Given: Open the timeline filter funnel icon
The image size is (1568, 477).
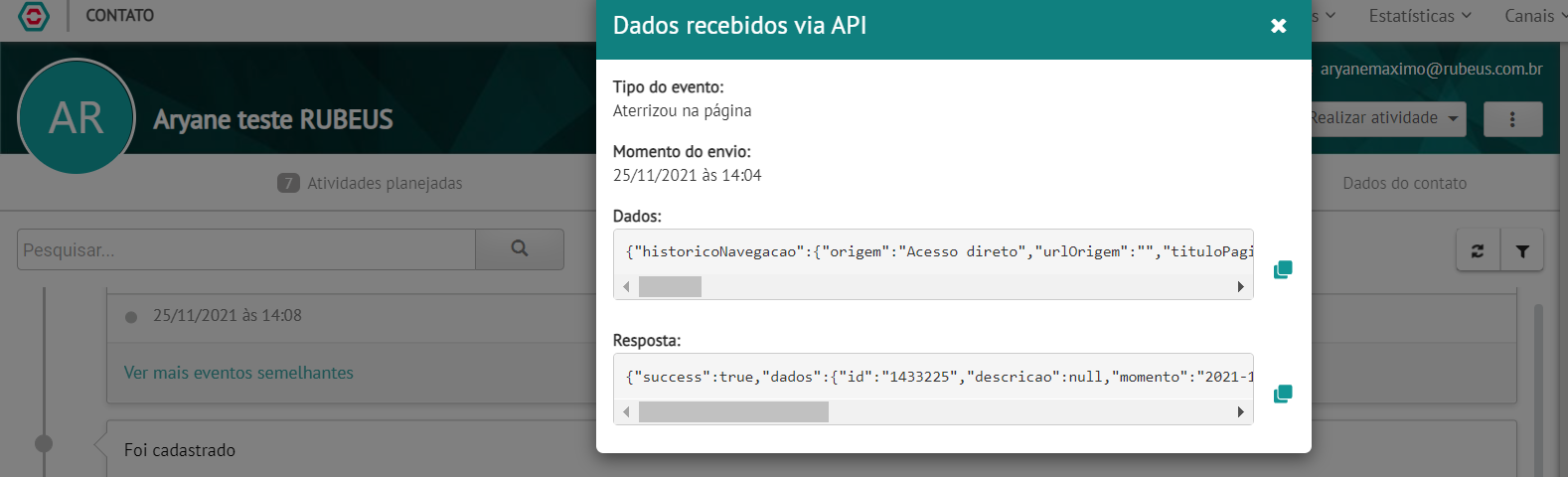Looking at the screenshot, I should (x=1522, y=250).
